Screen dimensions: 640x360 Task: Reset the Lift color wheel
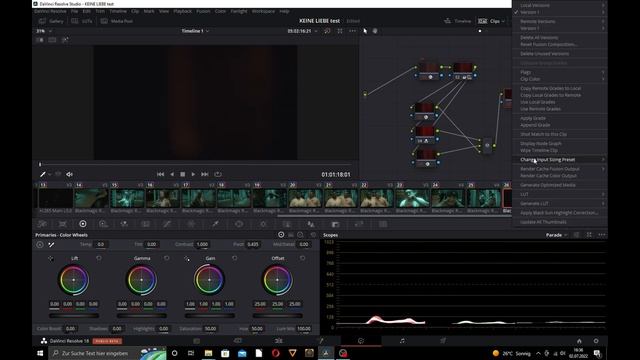99,258
